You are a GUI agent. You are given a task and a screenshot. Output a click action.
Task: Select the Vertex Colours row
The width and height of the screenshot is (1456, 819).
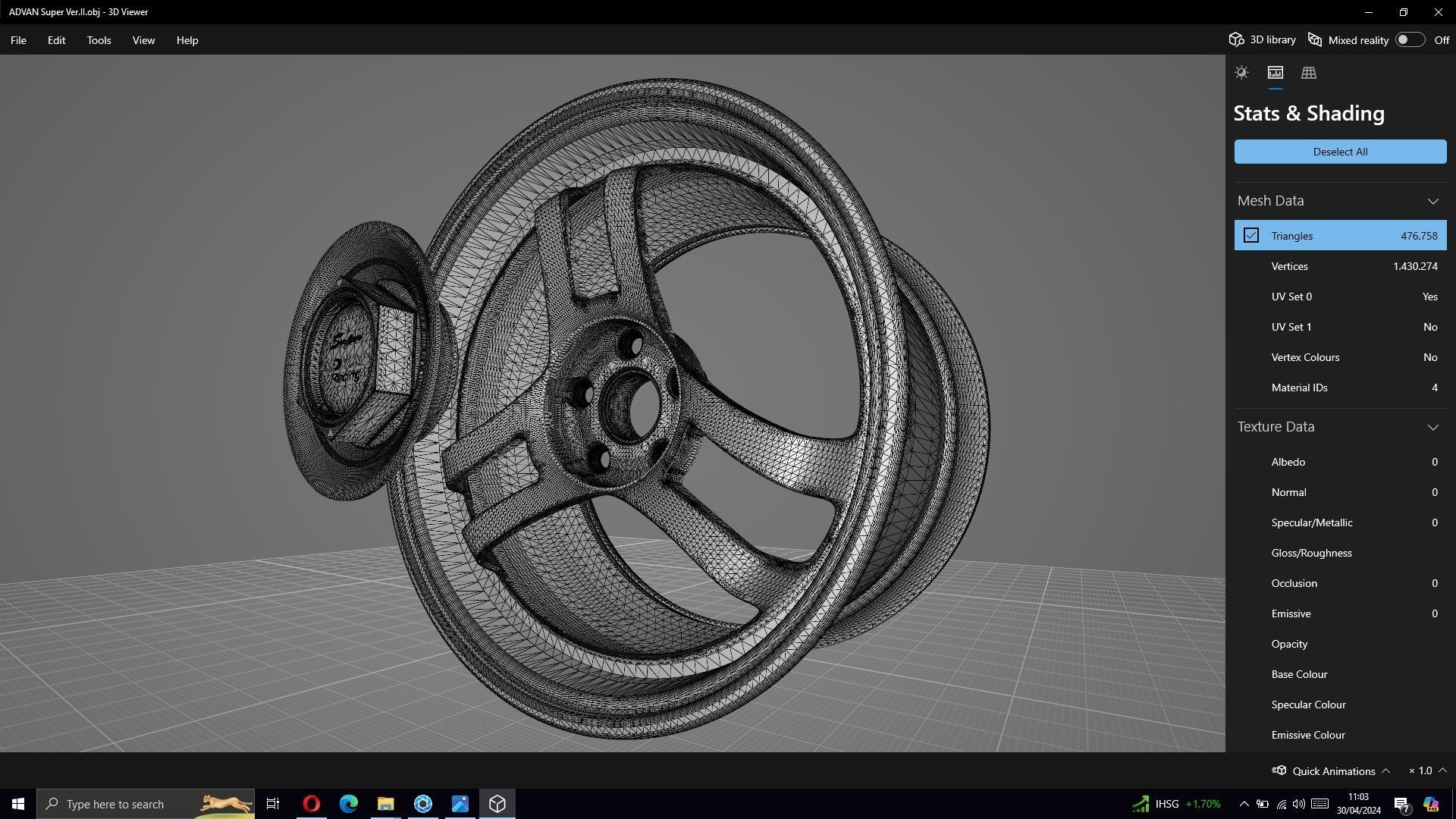(1340, 357)
